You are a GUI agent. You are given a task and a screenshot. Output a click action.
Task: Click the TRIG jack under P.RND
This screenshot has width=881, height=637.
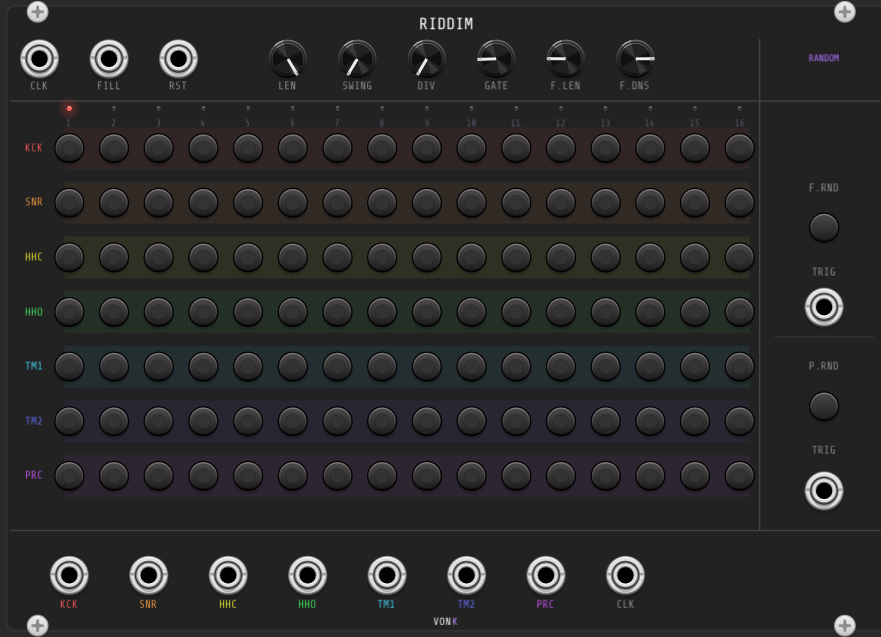click(x=824, y=491)
